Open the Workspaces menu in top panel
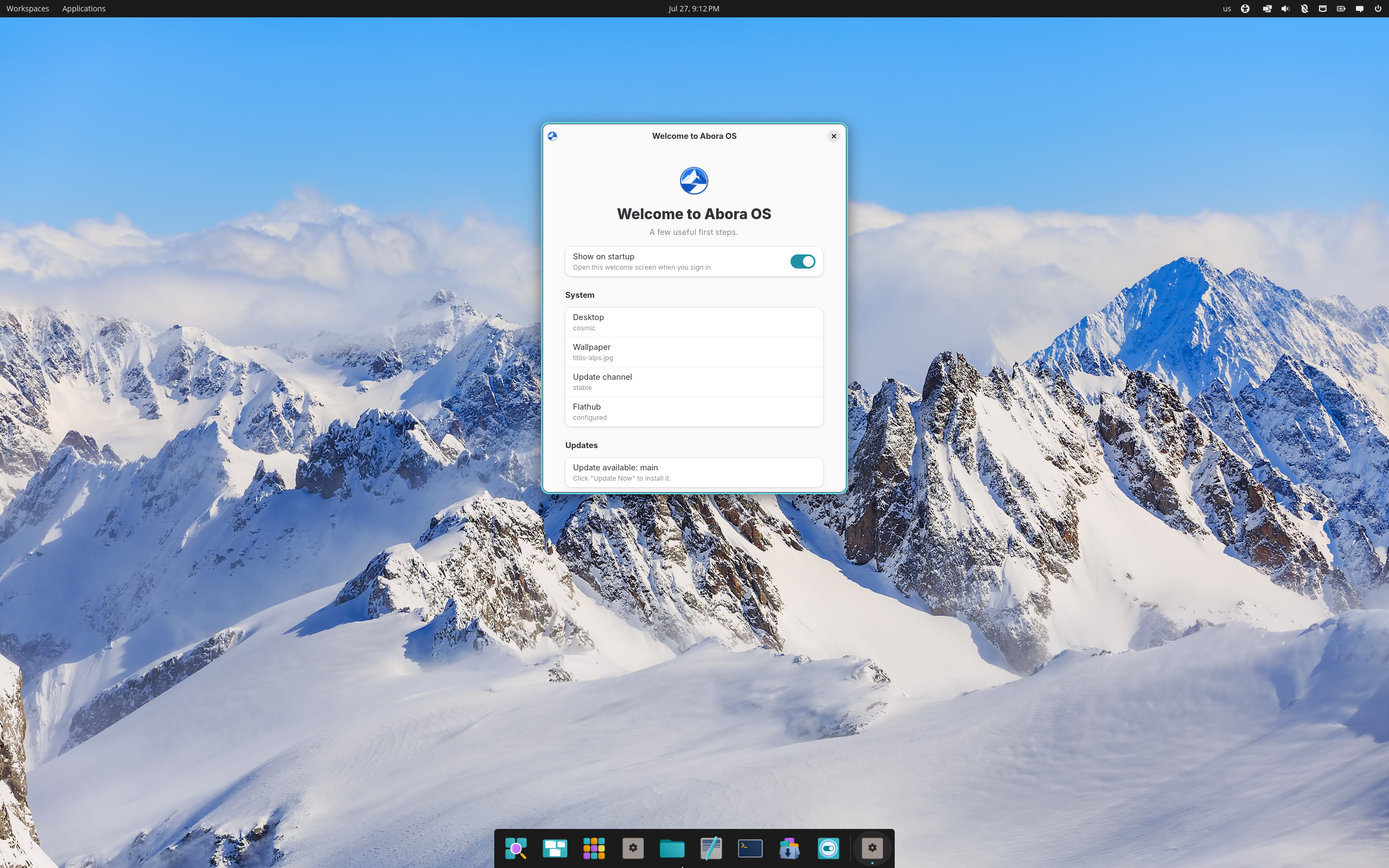The width and height of the screenshot is (1389, 868). click(28, 9)
